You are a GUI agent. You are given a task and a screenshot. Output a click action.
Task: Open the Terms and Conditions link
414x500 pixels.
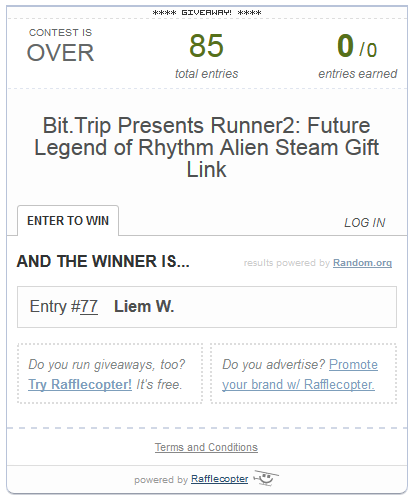(206, 447)
